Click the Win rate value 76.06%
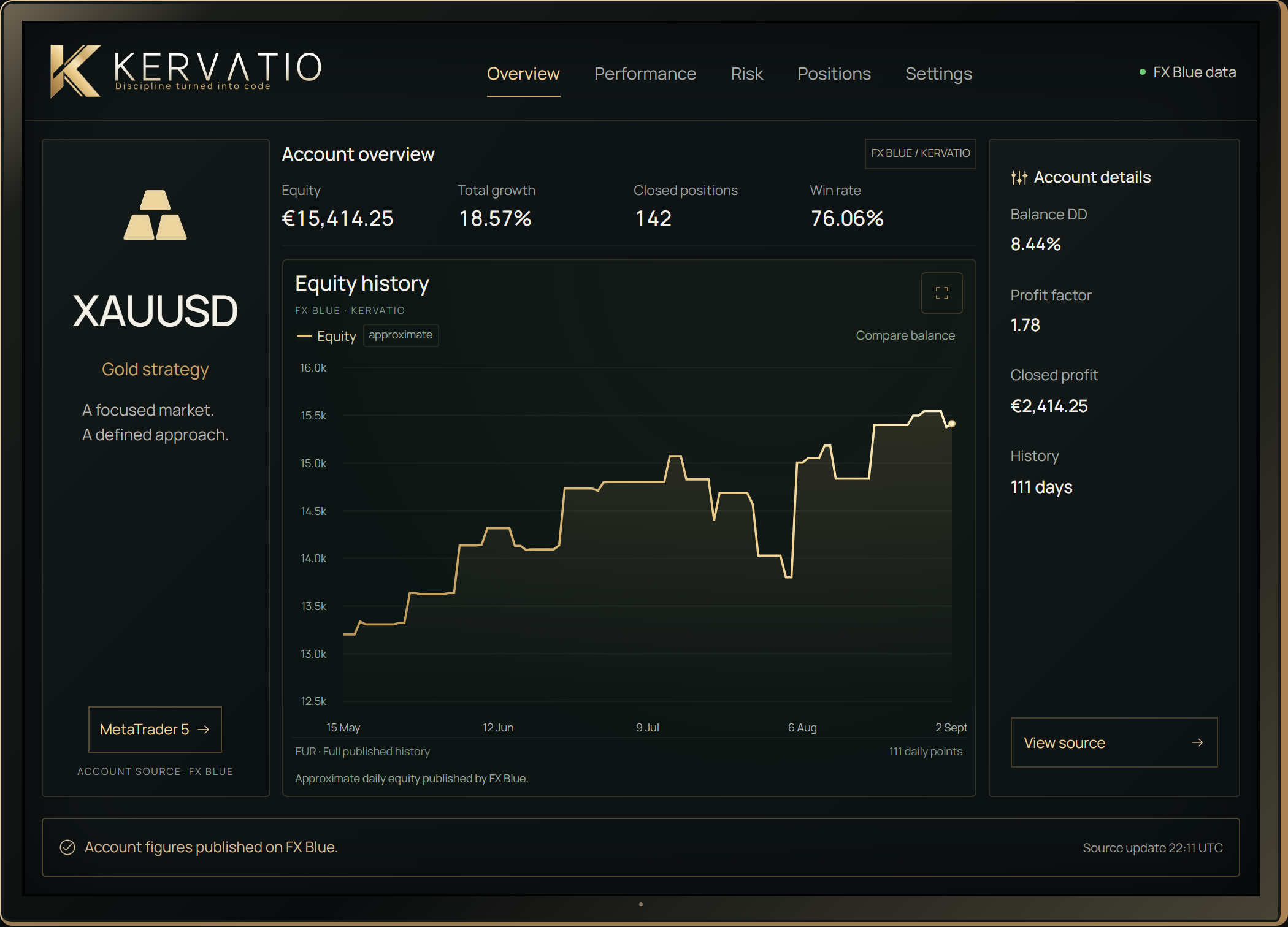Screen dimensions: 1288x927 pos(847,218)
